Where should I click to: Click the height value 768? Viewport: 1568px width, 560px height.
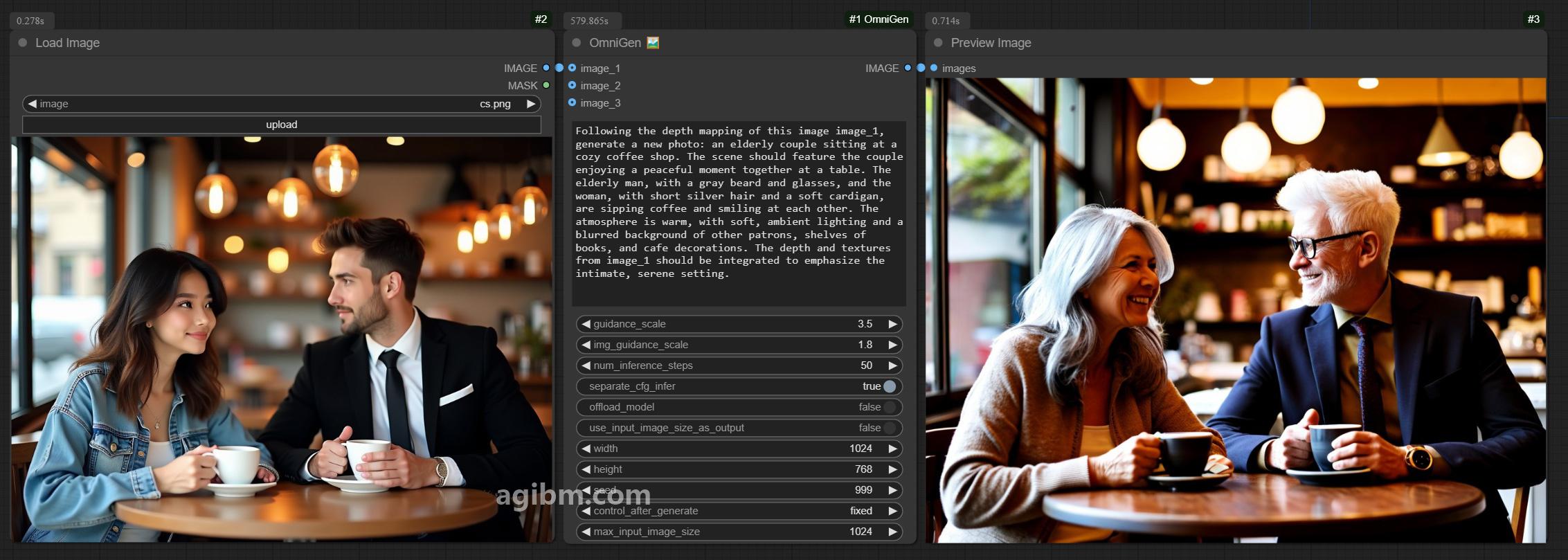[x=863, y=469]
